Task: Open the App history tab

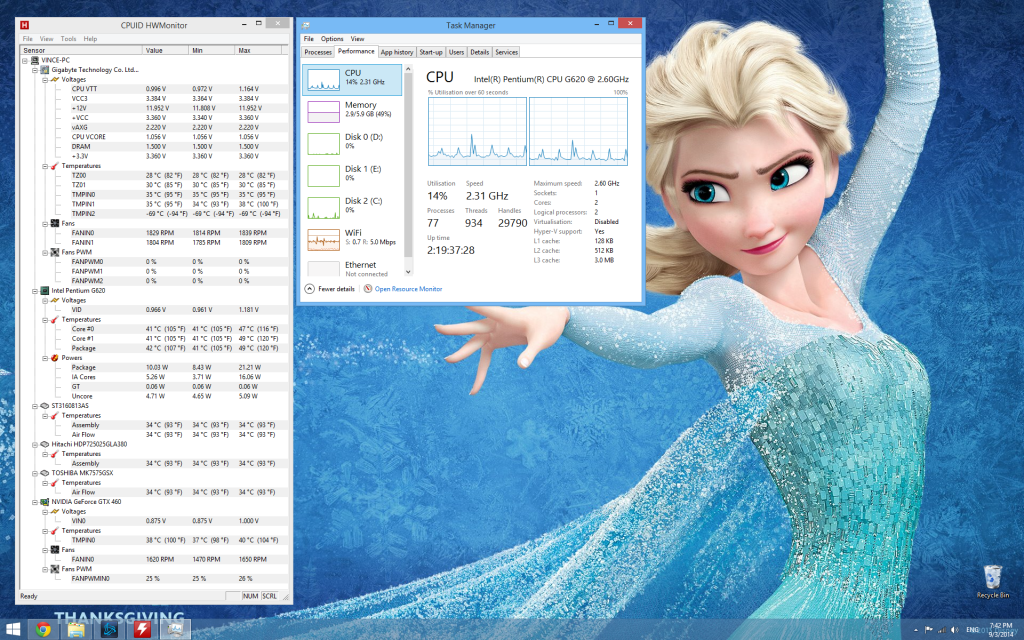Action: [x=396, y=52]
